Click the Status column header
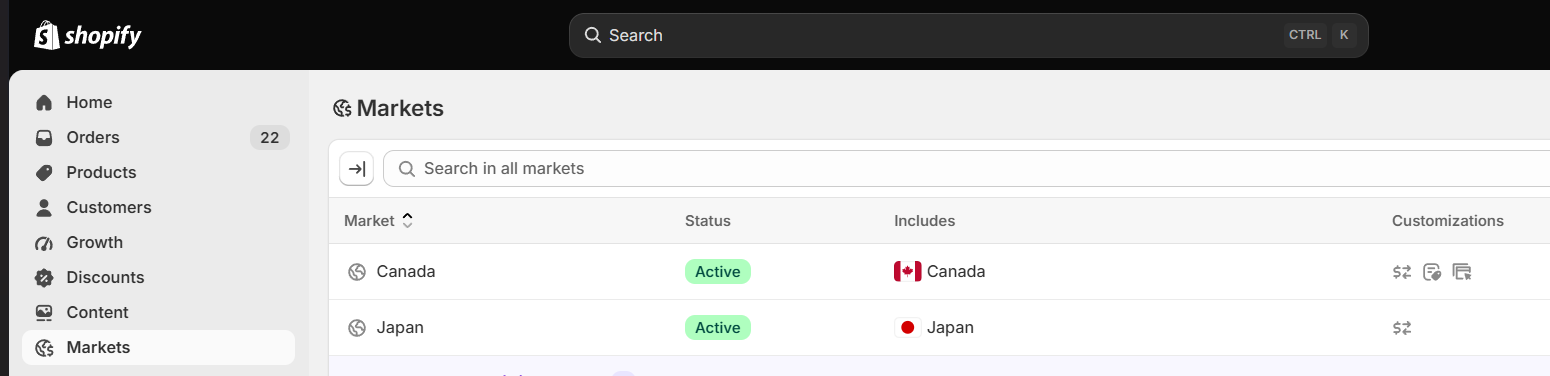This screenshot has height=376, width=1550. [708, 221]
